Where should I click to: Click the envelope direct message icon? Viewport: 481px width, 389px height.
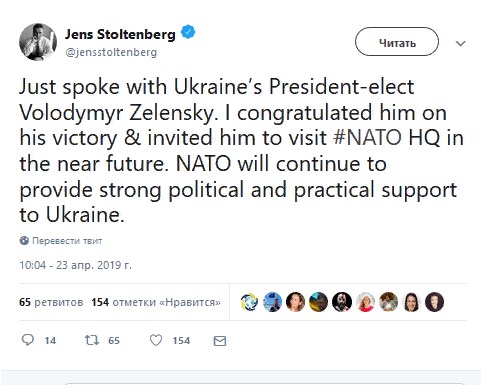pos(220,341)
